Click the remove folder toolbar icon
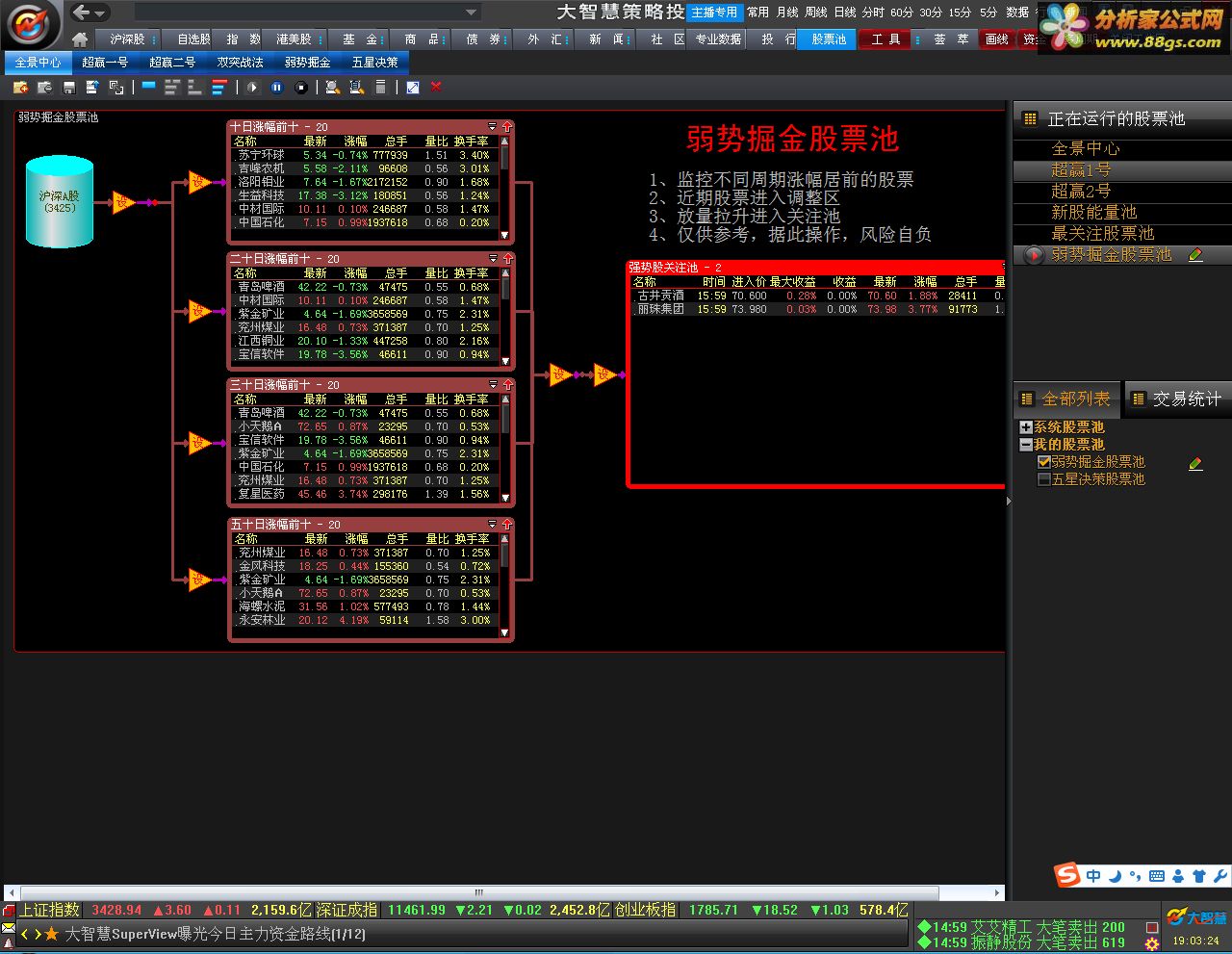1232x954 pixels. [44, 88]
